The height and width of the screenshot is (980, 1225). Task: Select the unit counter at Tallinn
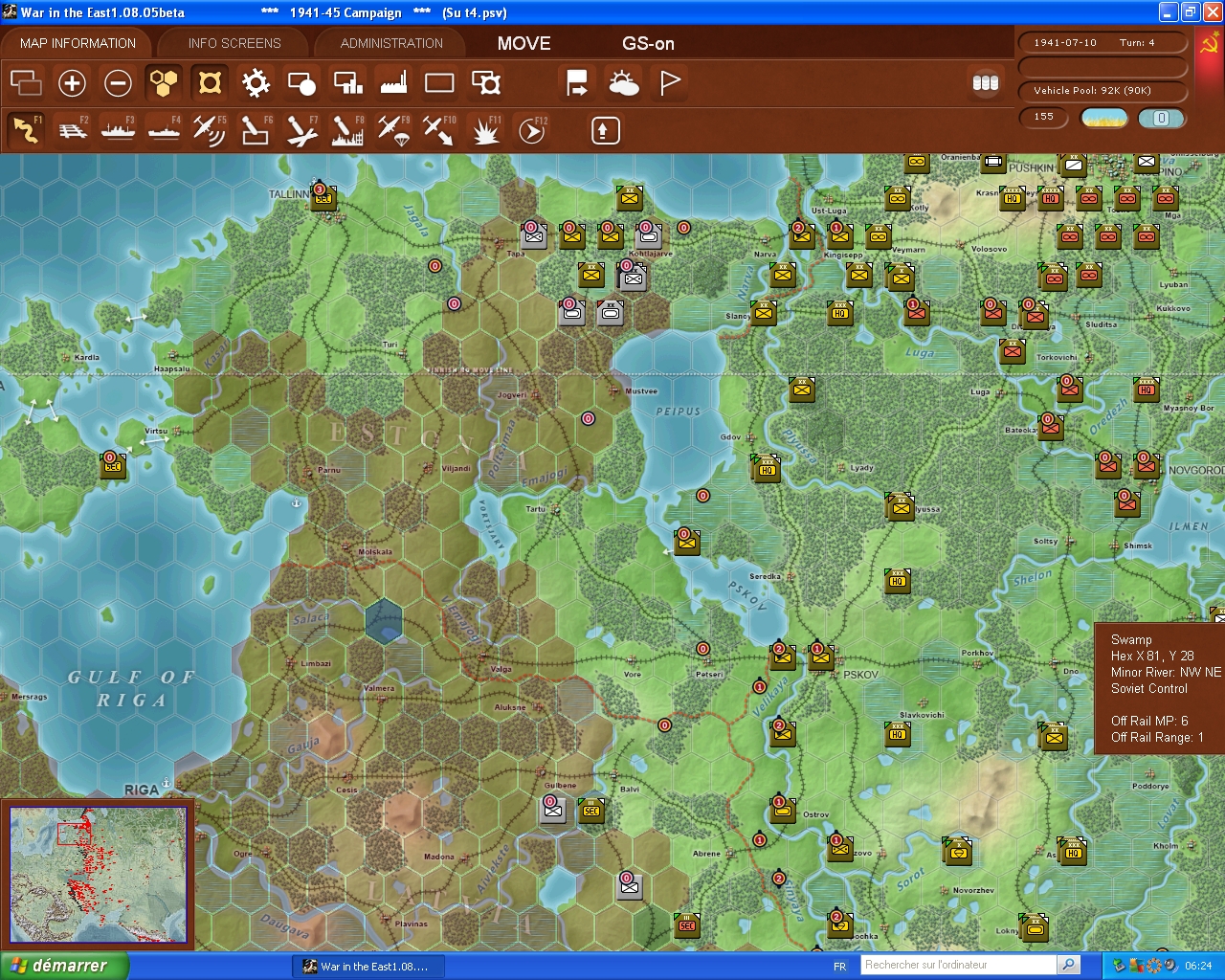[x=323, y=198]
